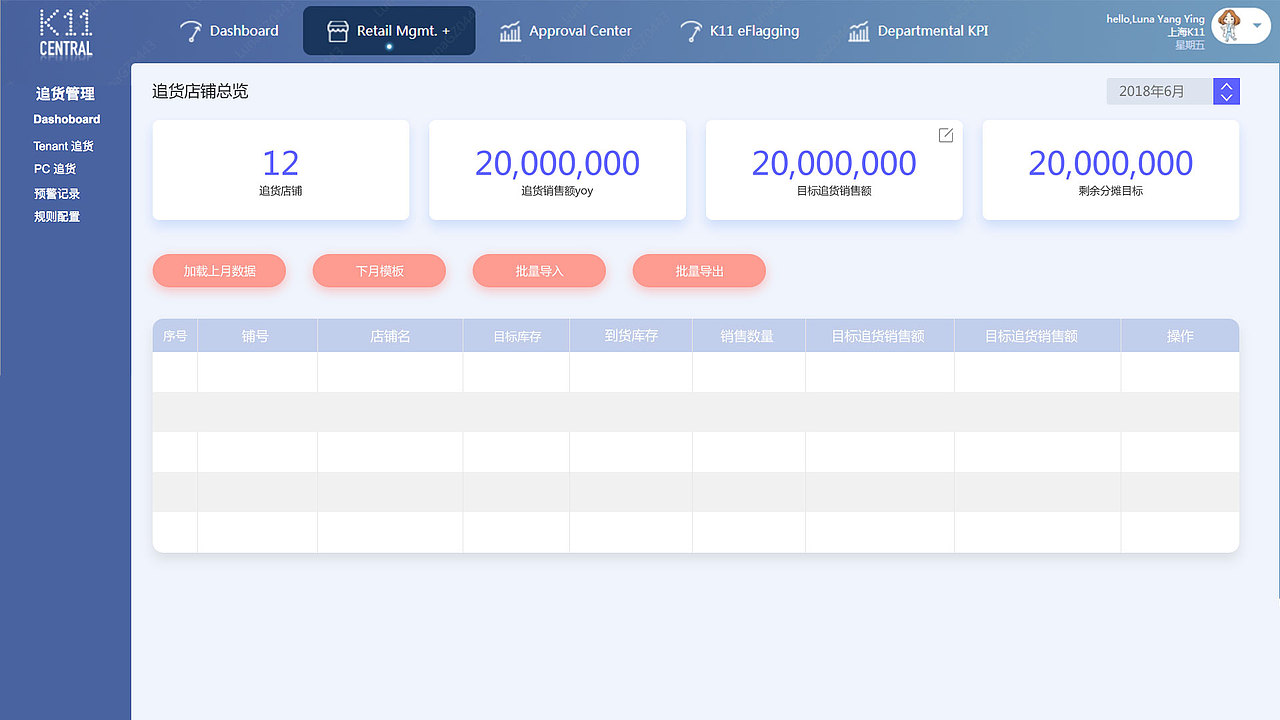The image size is (1280, 720).
Task: Click the K11 Central logo
Action: (x=66, y=33)
